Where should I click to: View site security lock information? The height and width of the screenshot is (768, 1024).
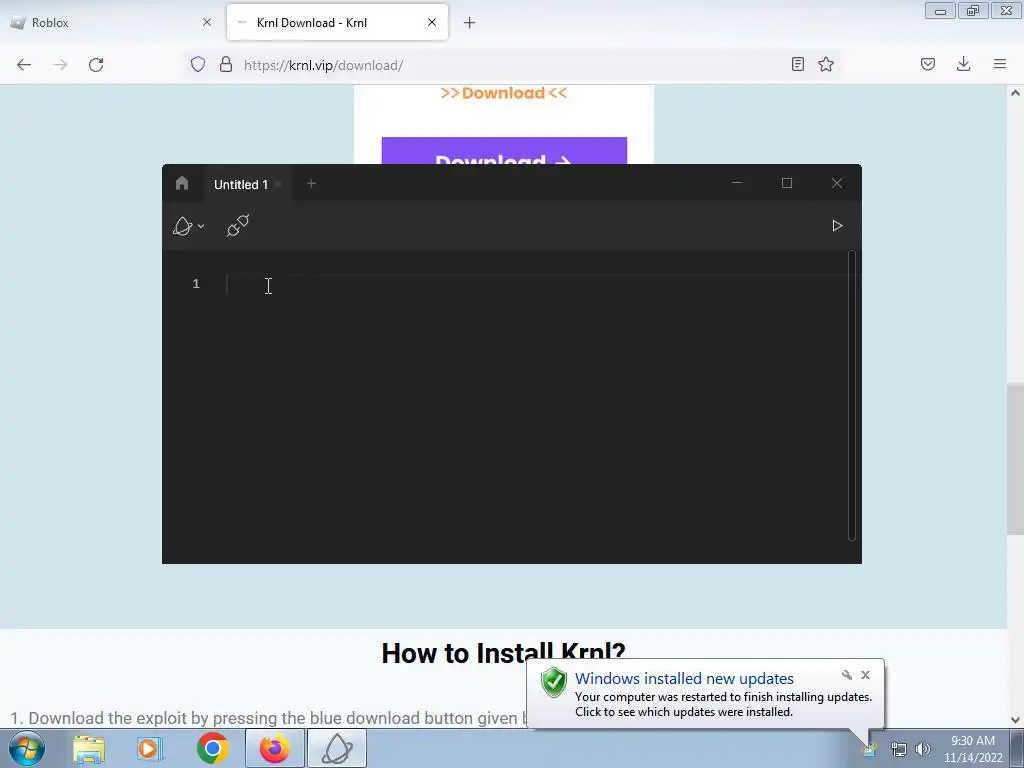[x=226, y=65]
